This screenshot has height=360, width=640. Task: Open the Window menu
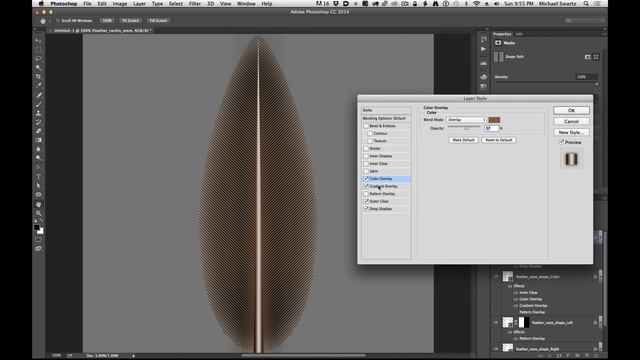[x=246, y=4]
